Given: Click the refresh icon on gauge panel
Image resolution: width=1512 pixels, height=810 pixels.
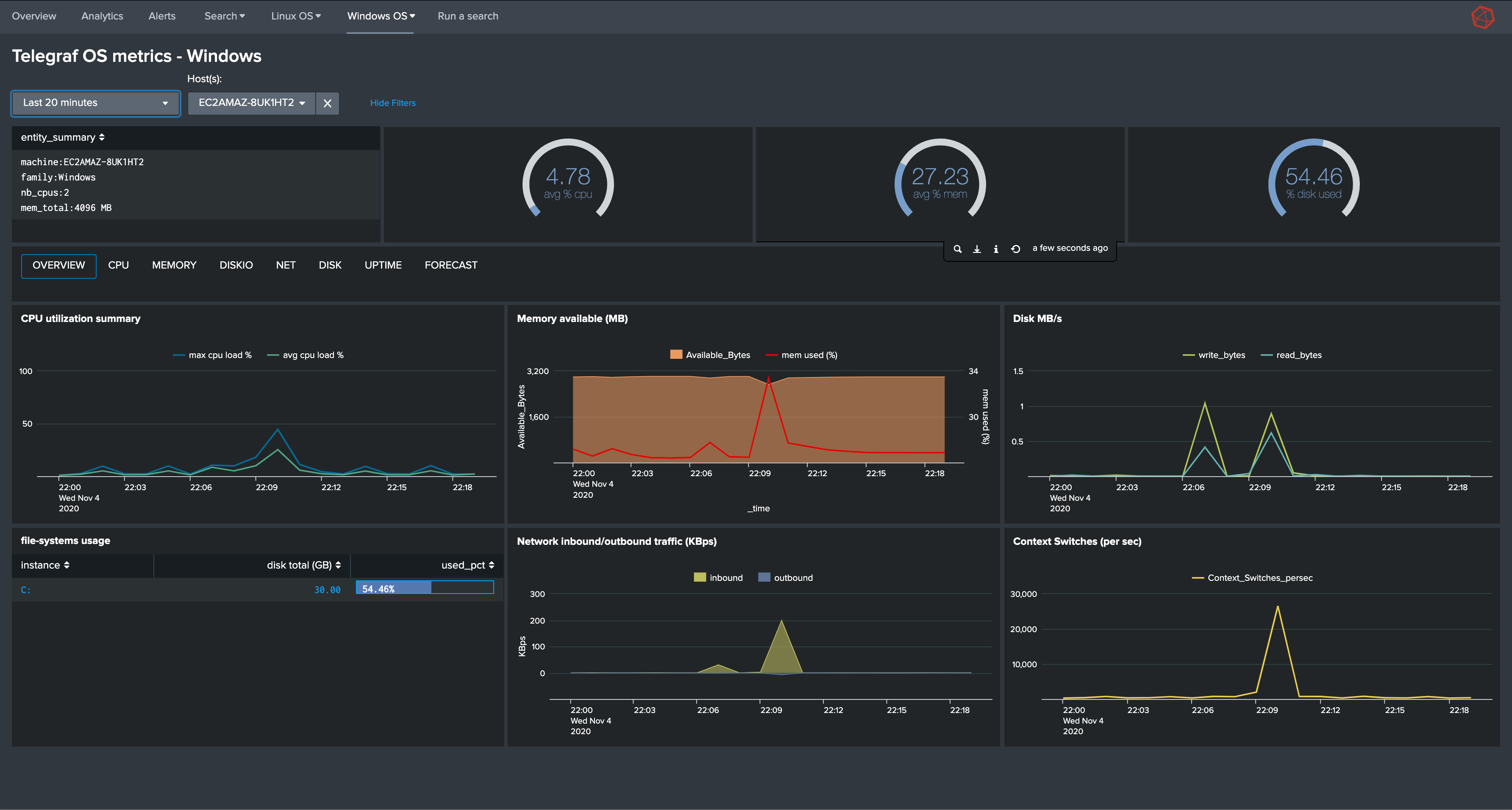Looking at the screenshot, I should pos(1015,249).
